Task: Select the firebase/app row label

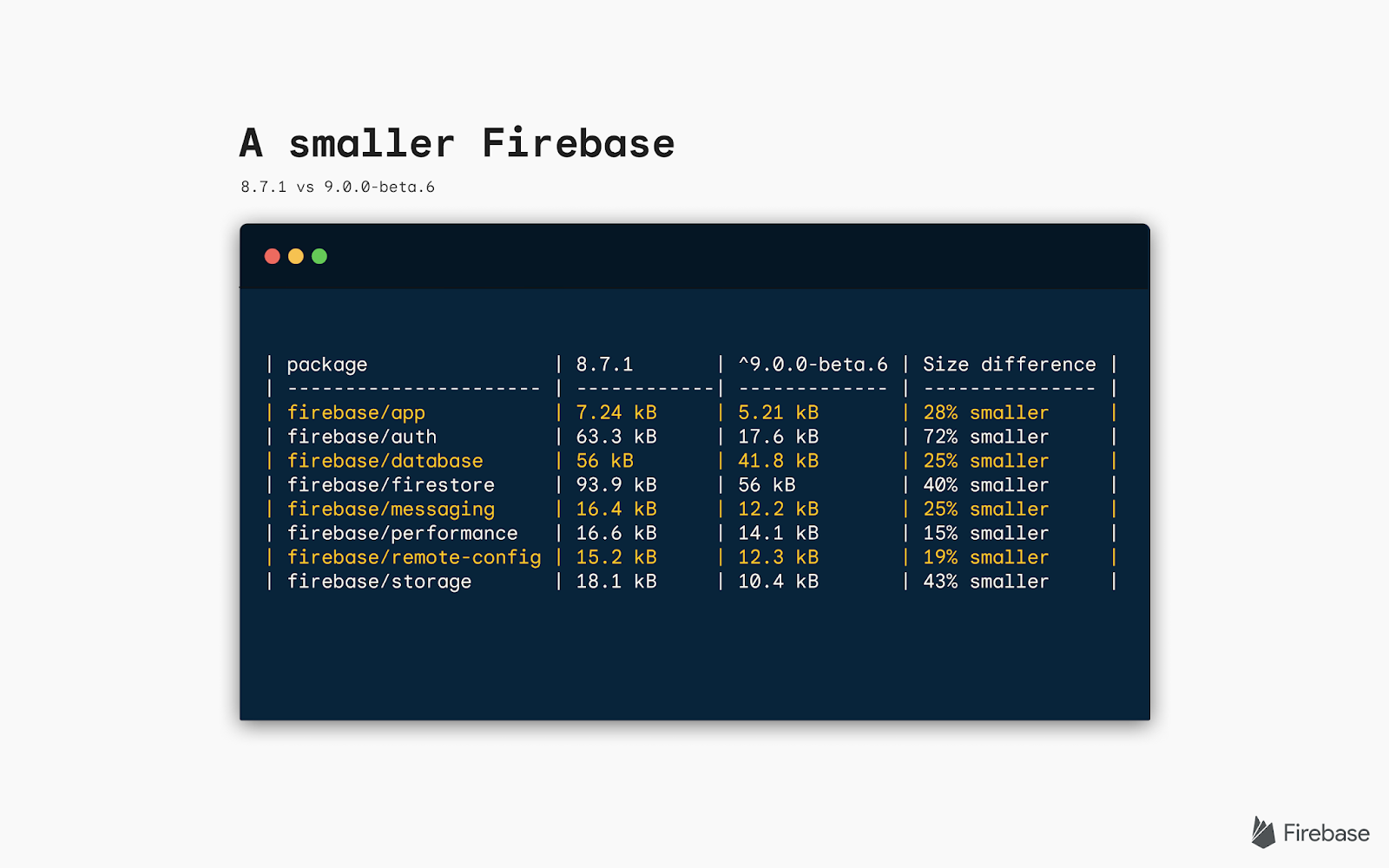Action: (x=356, y=413)
